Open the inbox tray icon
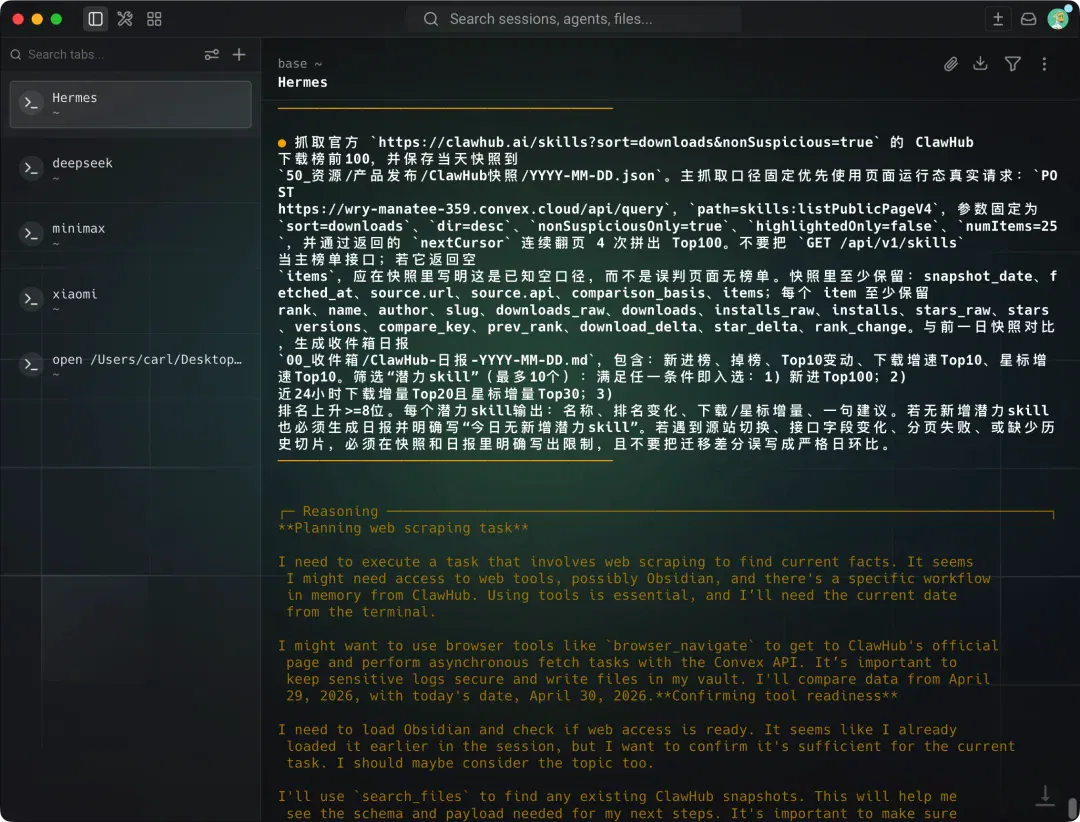Image resolution: width=1080 pixels, height=822 pixels. 1028,19
